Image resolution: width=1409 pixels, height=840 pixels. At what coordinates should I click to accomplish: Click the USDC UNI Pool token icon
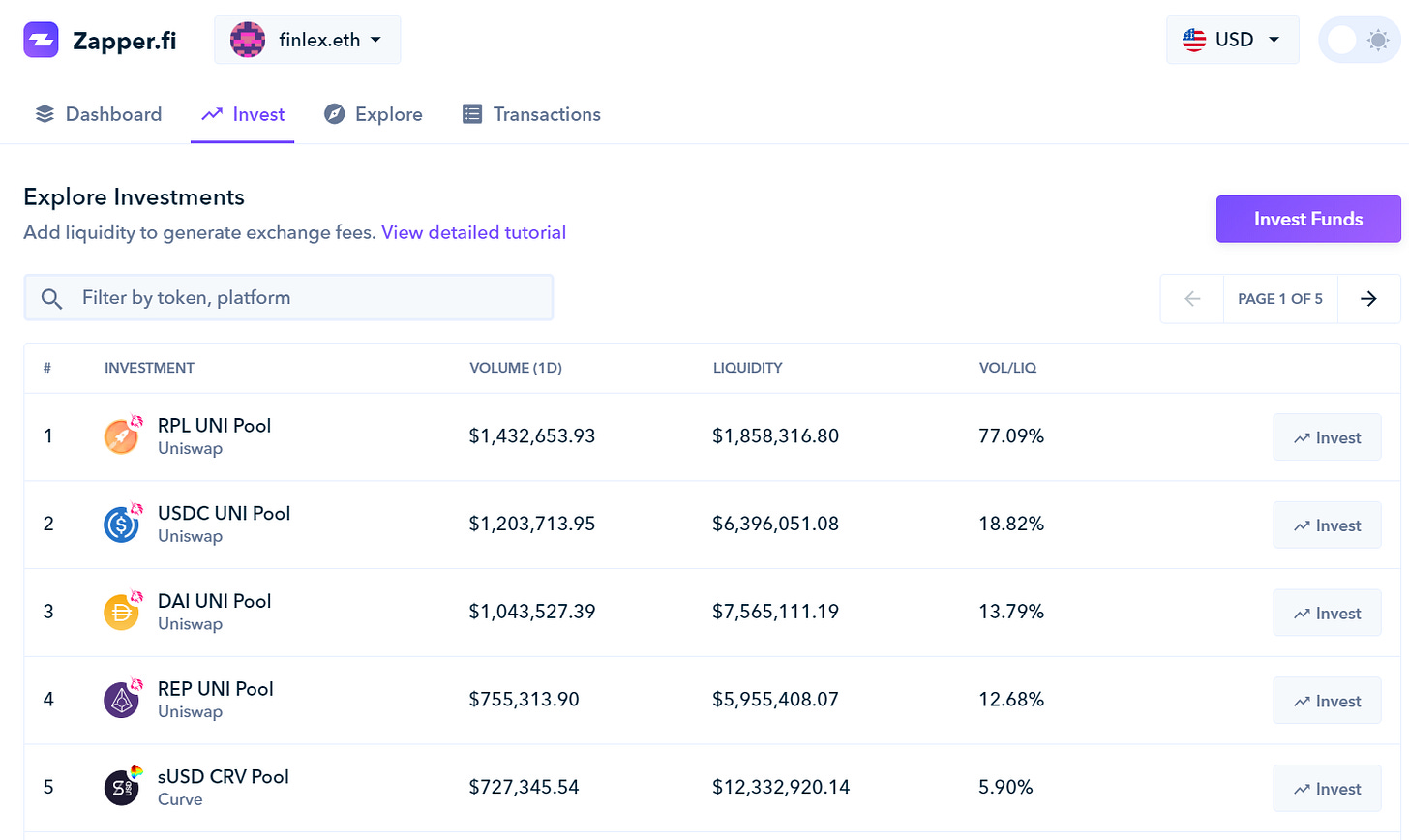(x=122, y=525)
